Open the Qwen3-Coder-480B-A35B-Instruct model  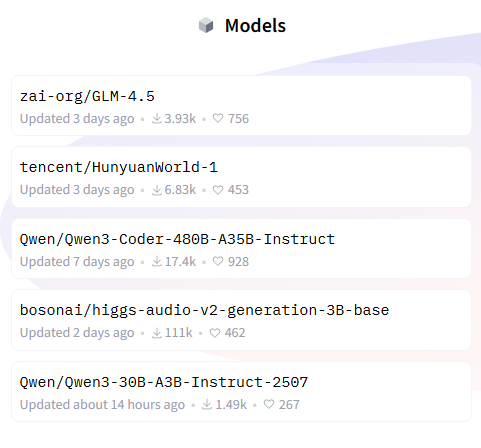click(241, 248)
